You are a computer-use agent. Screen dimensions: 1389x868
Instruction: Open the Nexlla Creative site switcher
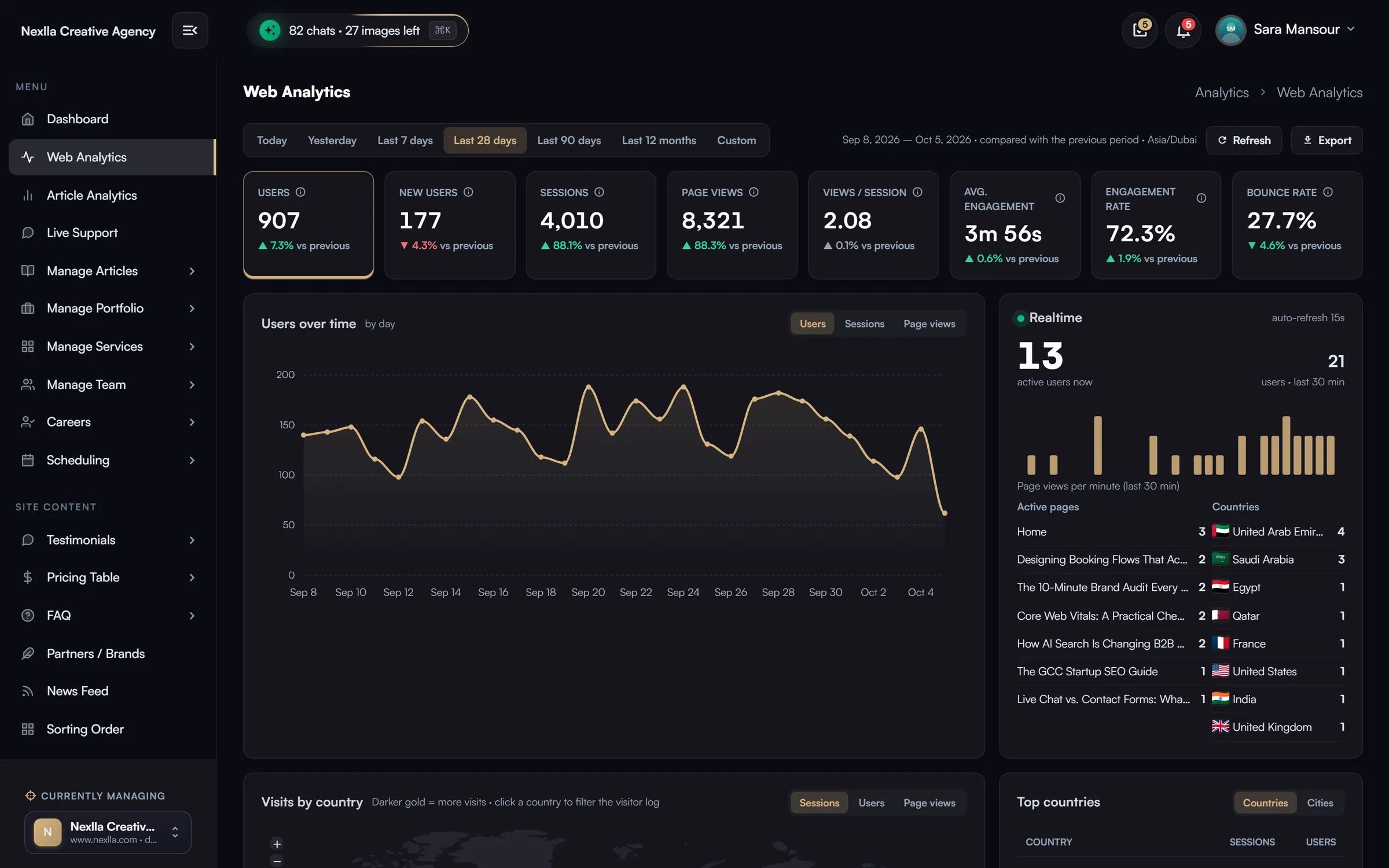pos(108,832)
